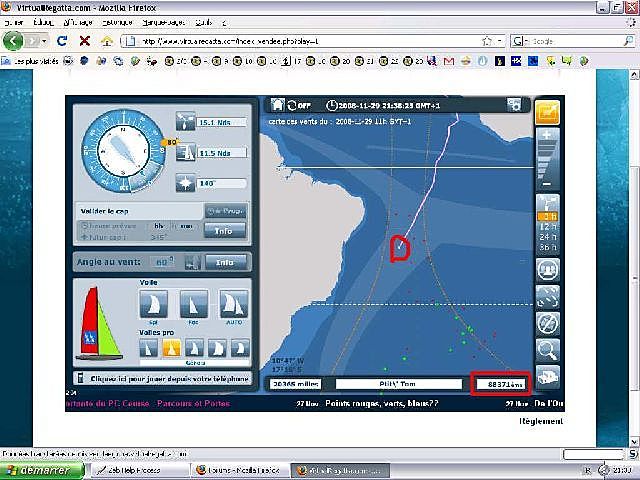Click the orange map edit button

tap(547, 112)
